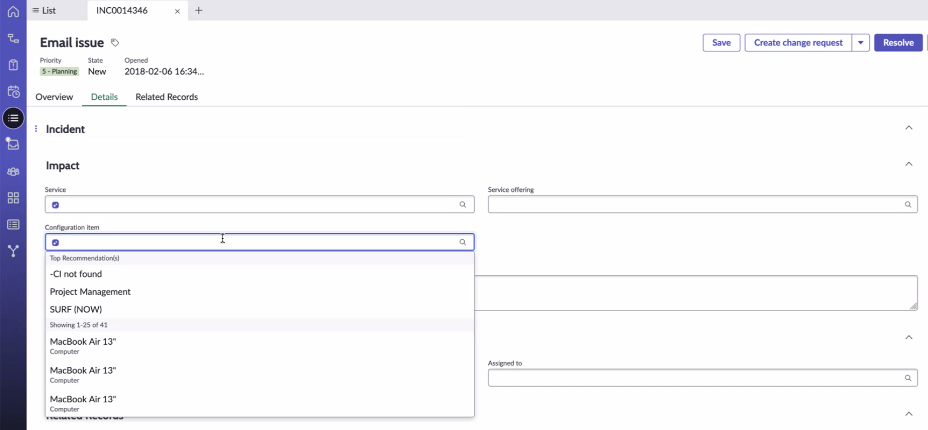
Task: Choose "Project Management" from recommendations
Action: point(259,292)
